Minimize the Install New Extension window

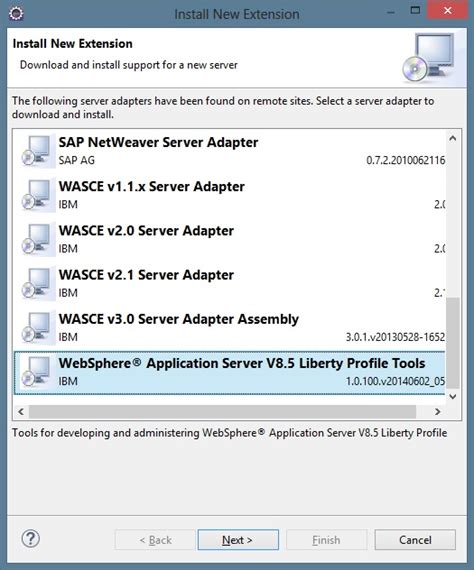click(391, 13)
